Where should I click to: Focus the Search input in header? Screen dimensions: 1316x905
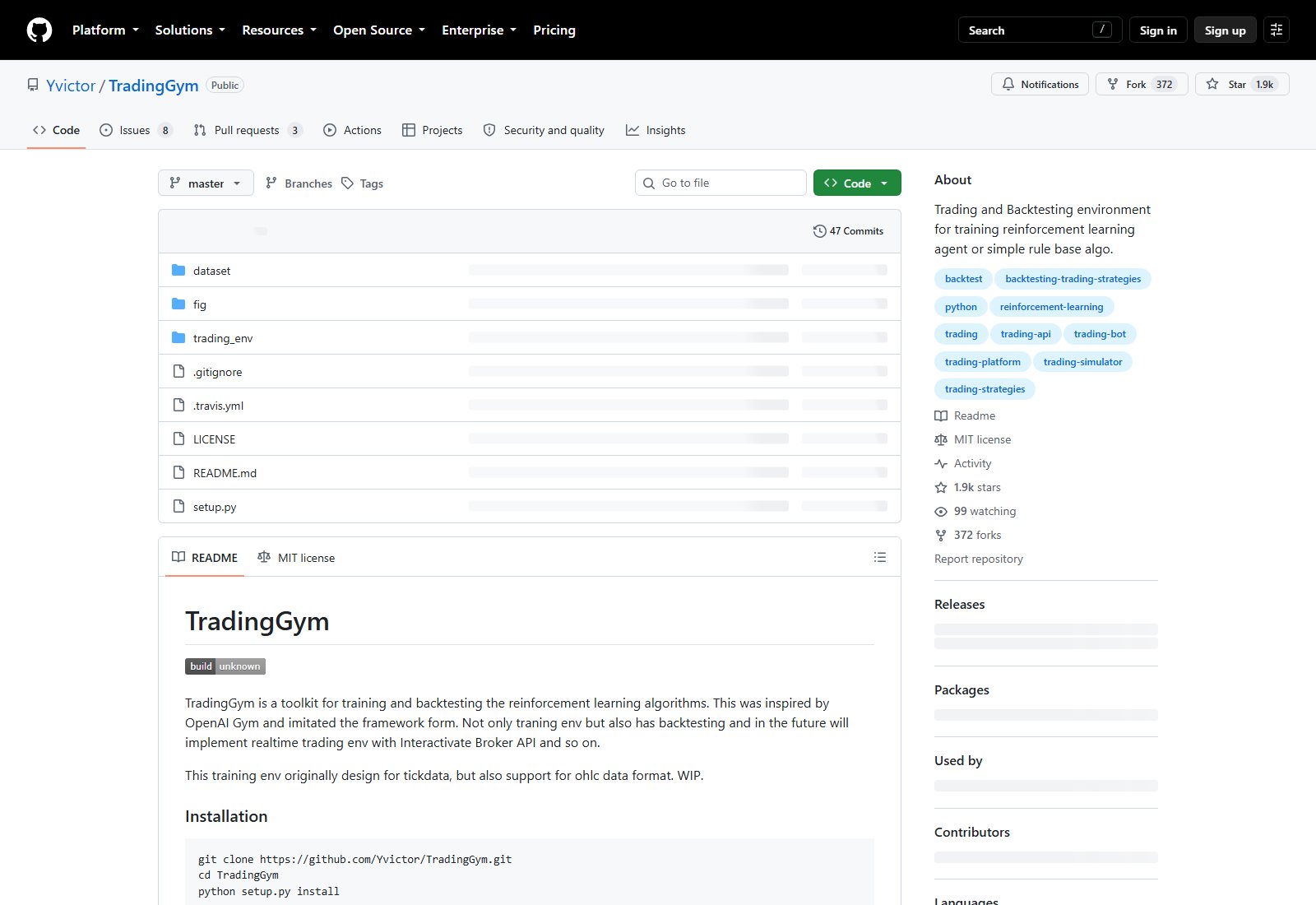click(1040, 30)
